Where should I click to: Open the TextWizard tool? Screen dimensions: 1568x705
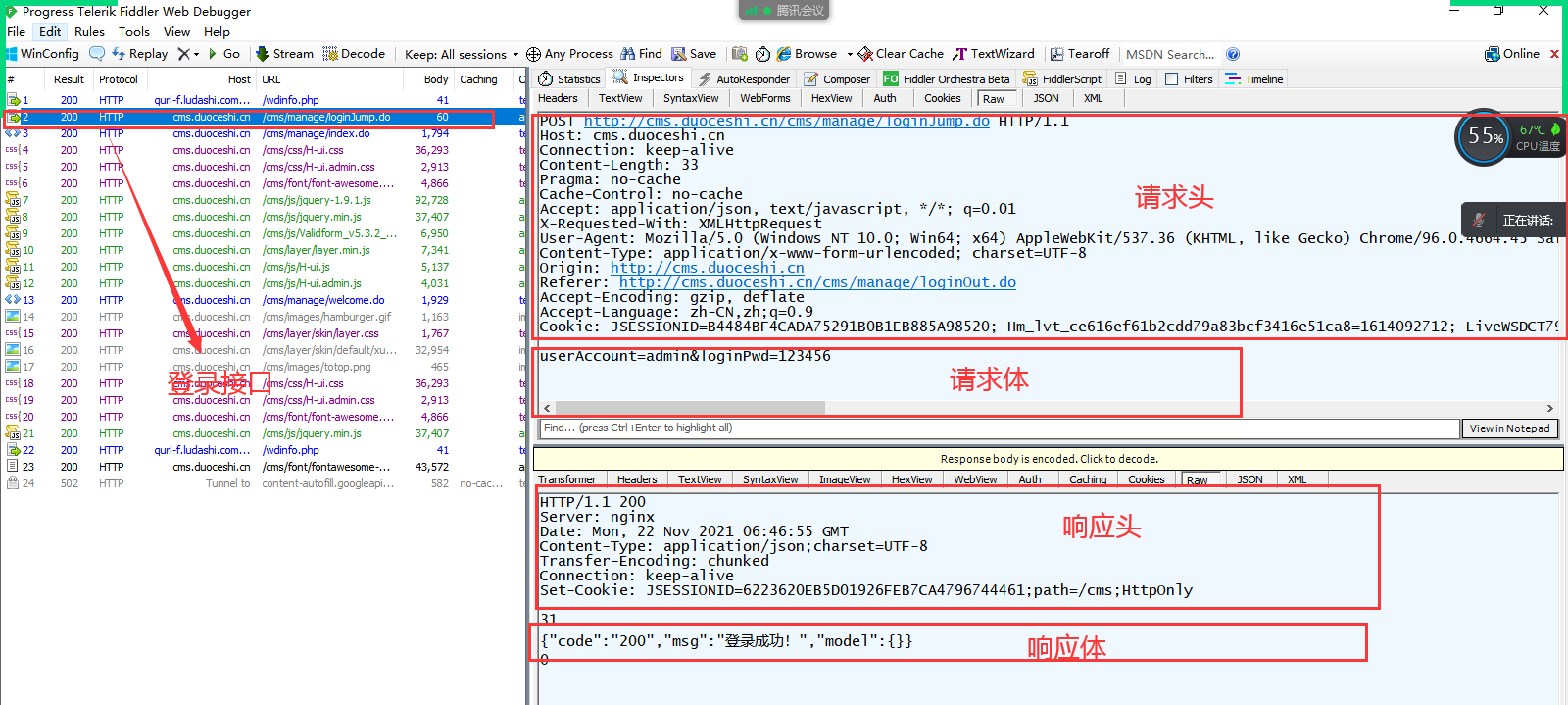pos(994,54)
